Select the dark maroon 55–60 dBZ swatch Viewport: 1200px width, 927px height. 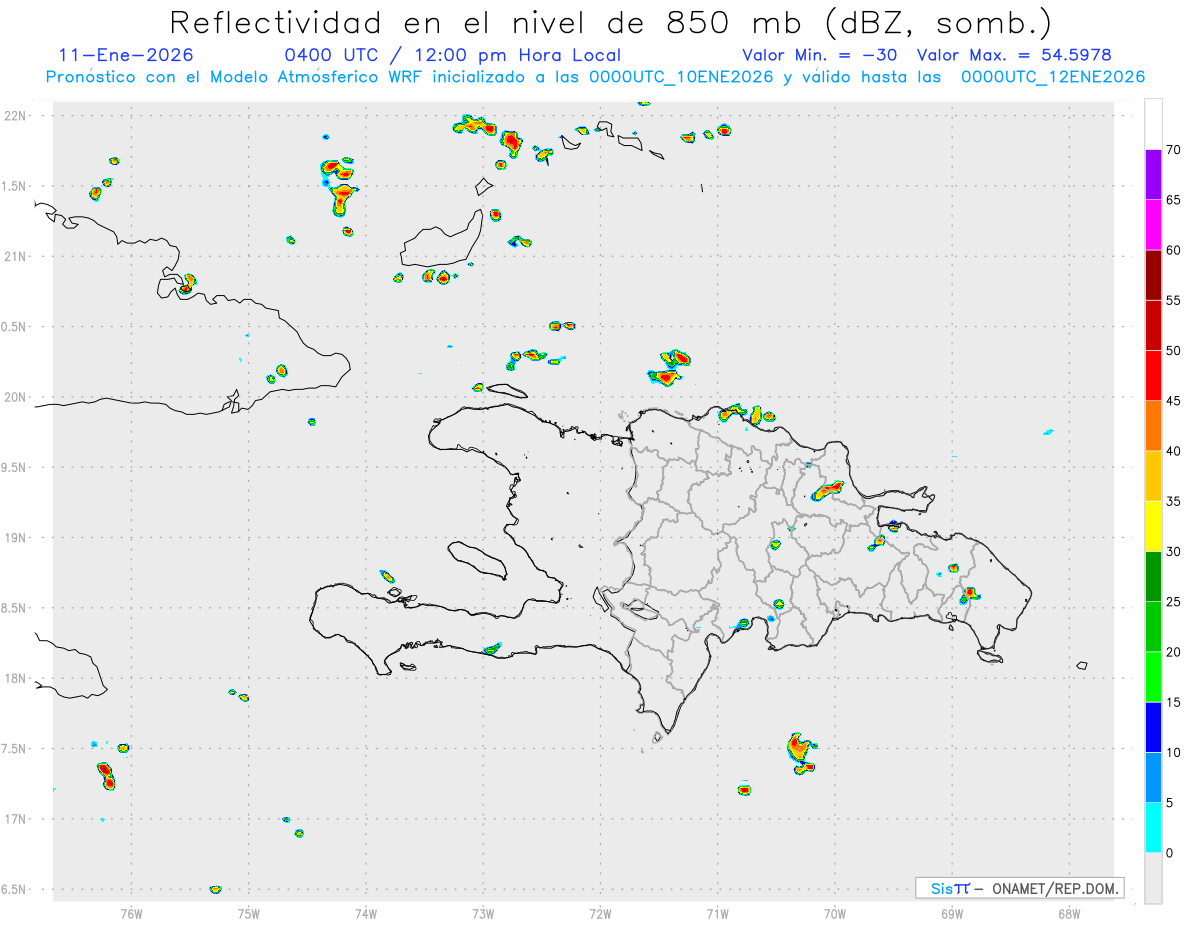(1153, 275)
